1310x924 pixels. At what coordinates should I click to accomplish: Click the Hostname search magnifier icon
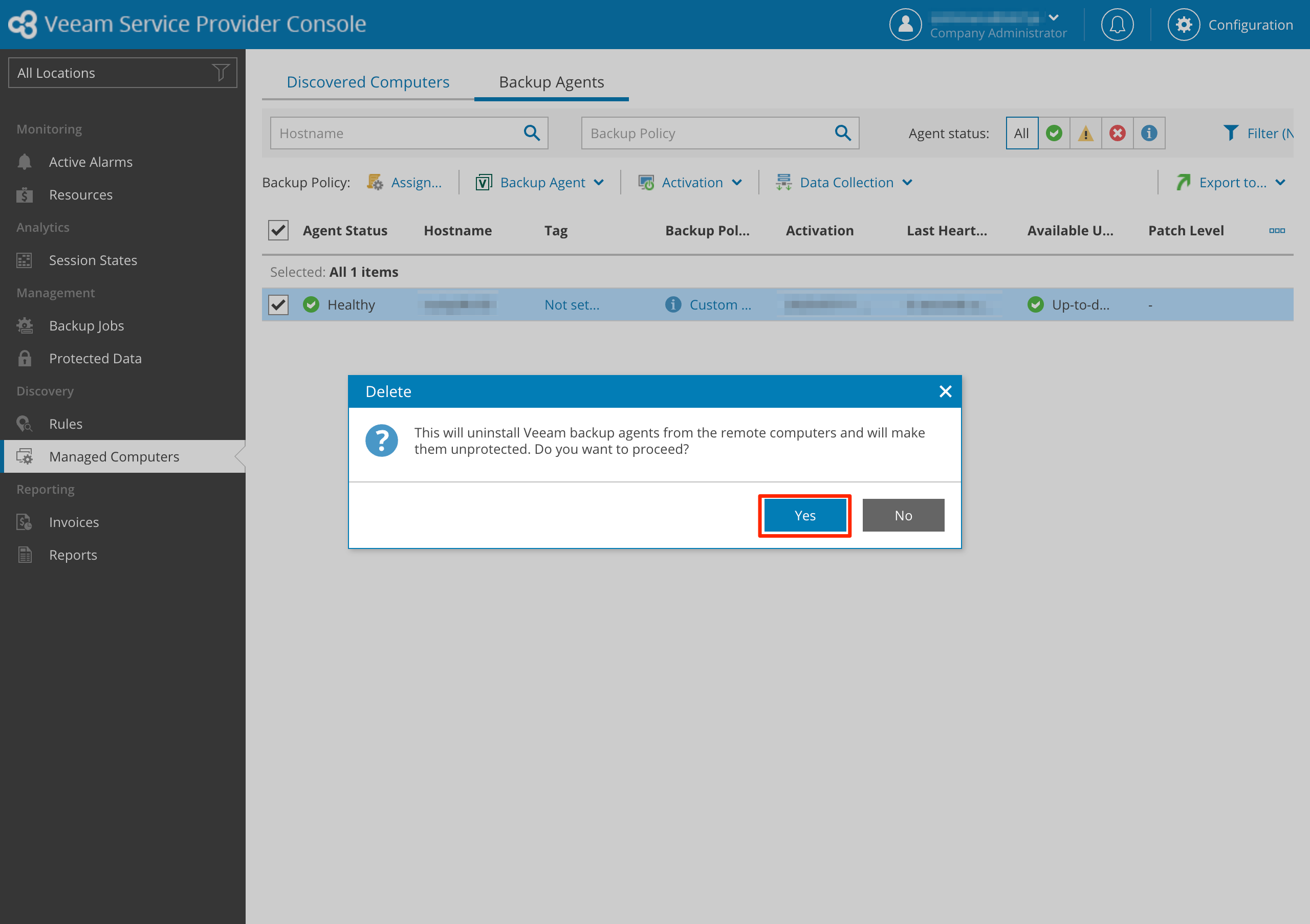pos(532,133)
